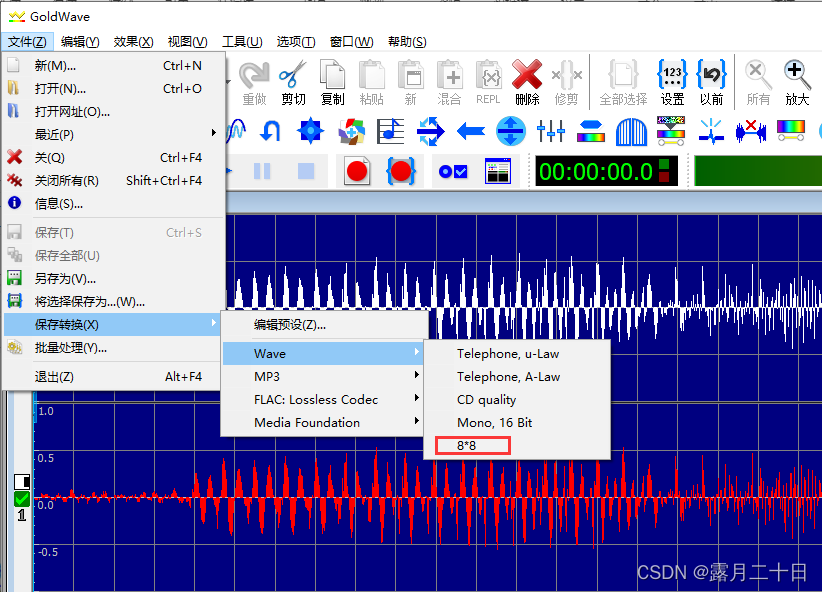Choose Open URL (打开网址) menu item
Viewport: 822px width, 592px height.
[113, 112]
